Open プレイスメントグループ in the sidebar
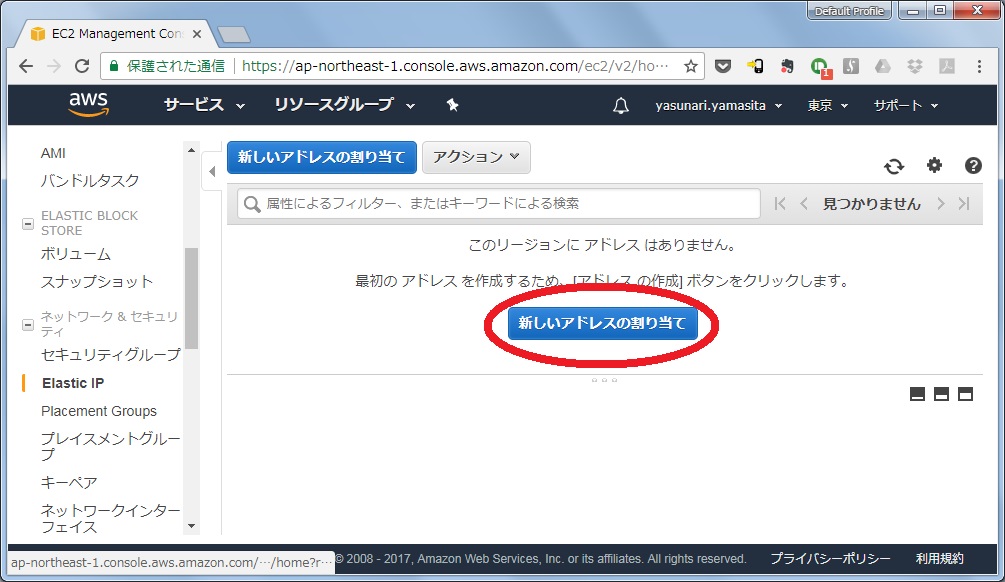 (x=111, y=447)
